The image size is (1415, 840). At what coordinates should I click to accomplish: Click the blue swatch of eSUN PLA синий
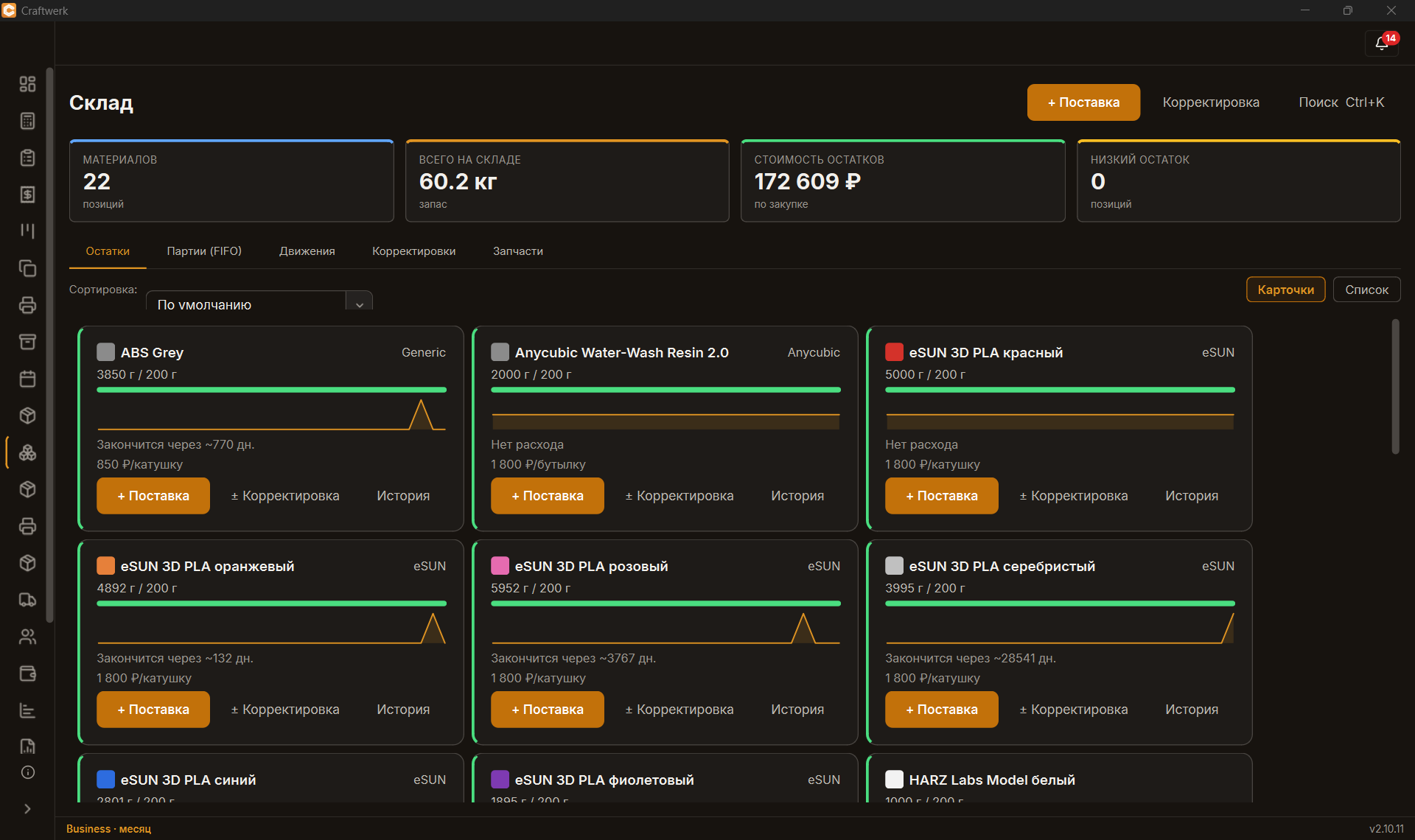point(105,780)
